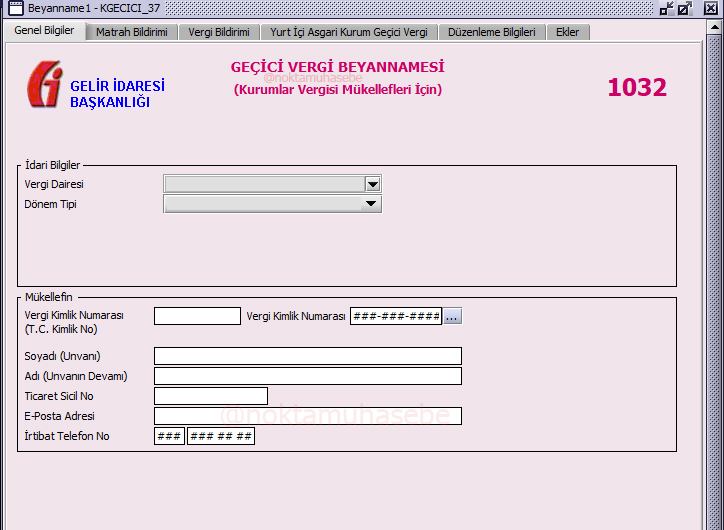Screen dimensions: 724x530
Task: Open the Matrah Bildirimi tab
Action: [x=132, y=32]
